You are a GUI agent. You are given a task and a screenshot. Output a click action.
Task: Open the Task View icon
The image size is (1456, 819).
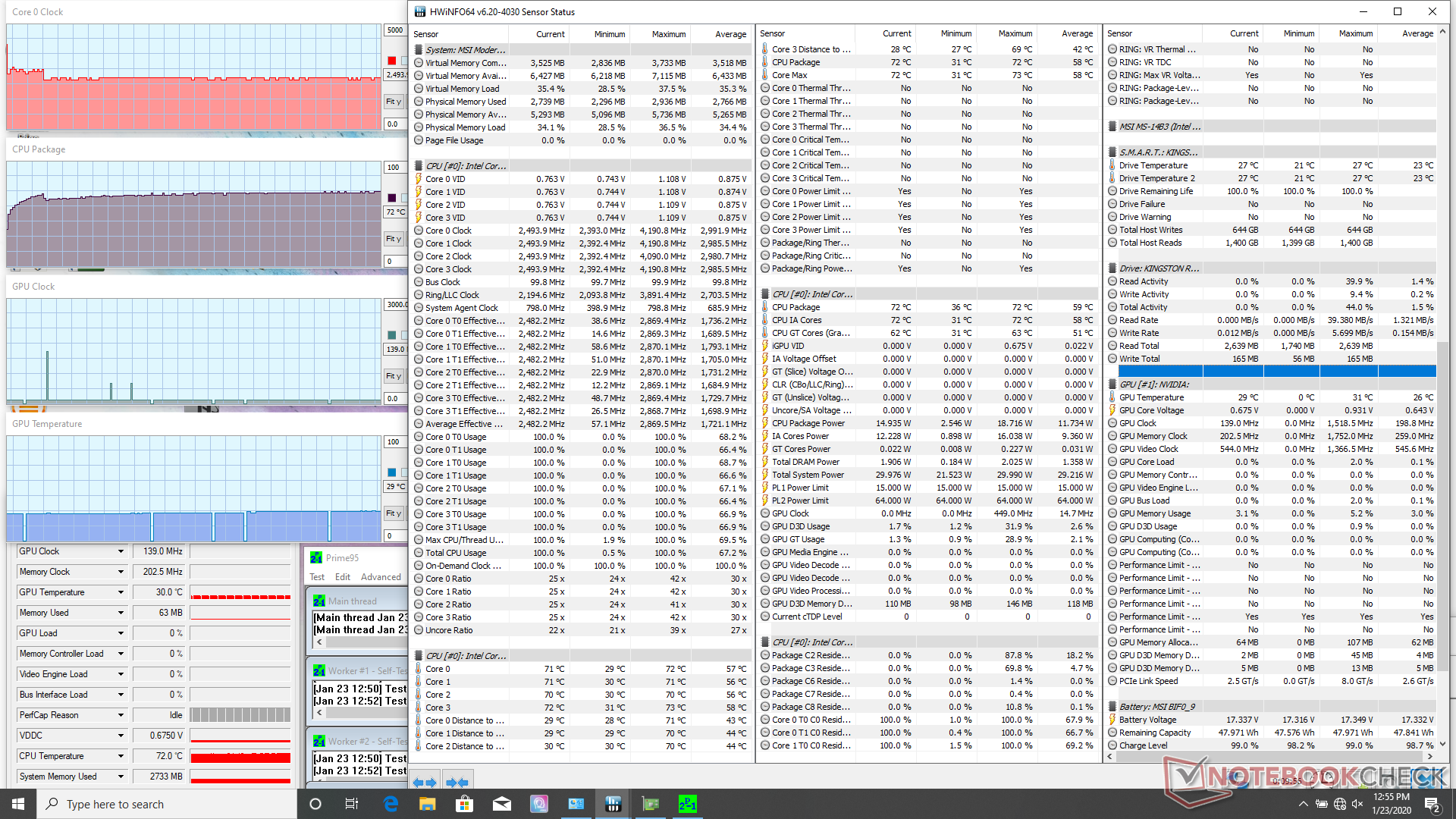click(x=352, y=804)
